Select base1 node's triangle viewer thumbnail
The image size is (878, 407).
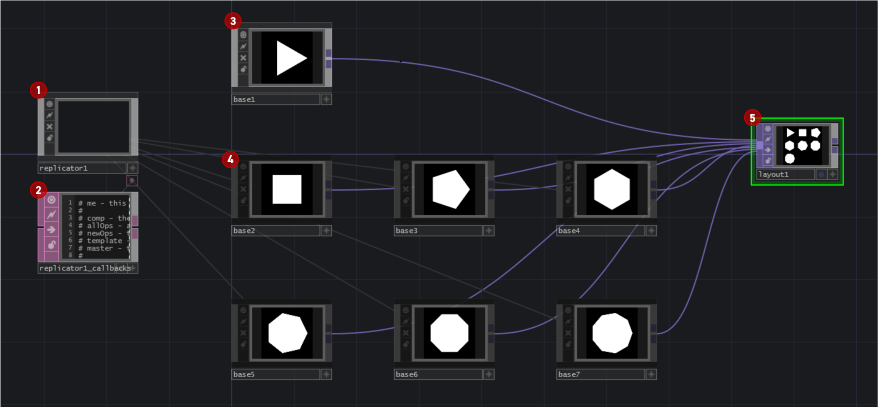pos(287,58)
